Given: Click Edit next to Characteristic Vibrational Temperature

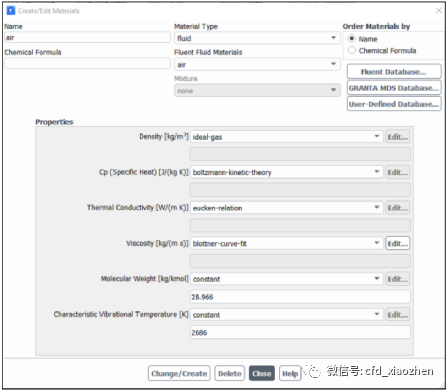Looking at the screenshot, I should click(398, 315).
